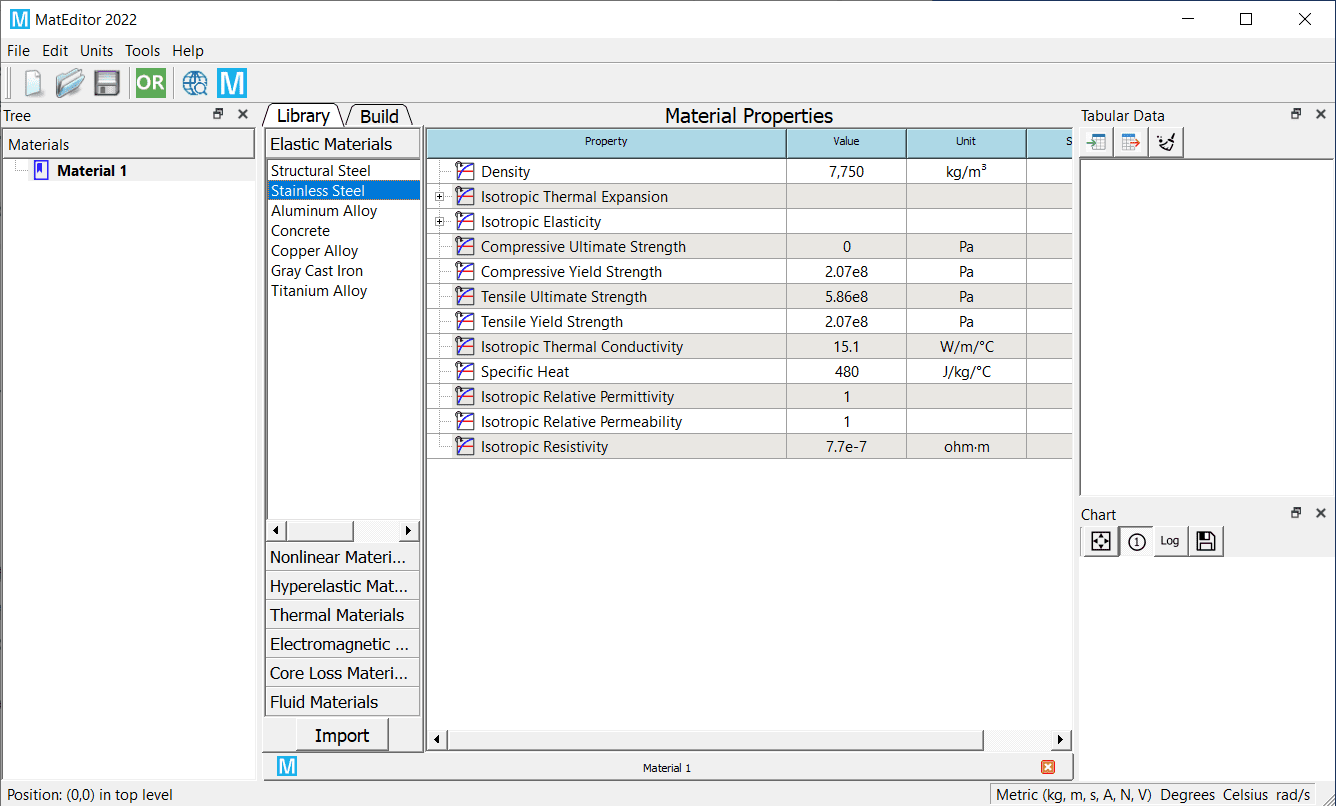Click the Metric units status bar entry
The height and width of the screenshot is (806, 1336).
(x=1075, y=795)
